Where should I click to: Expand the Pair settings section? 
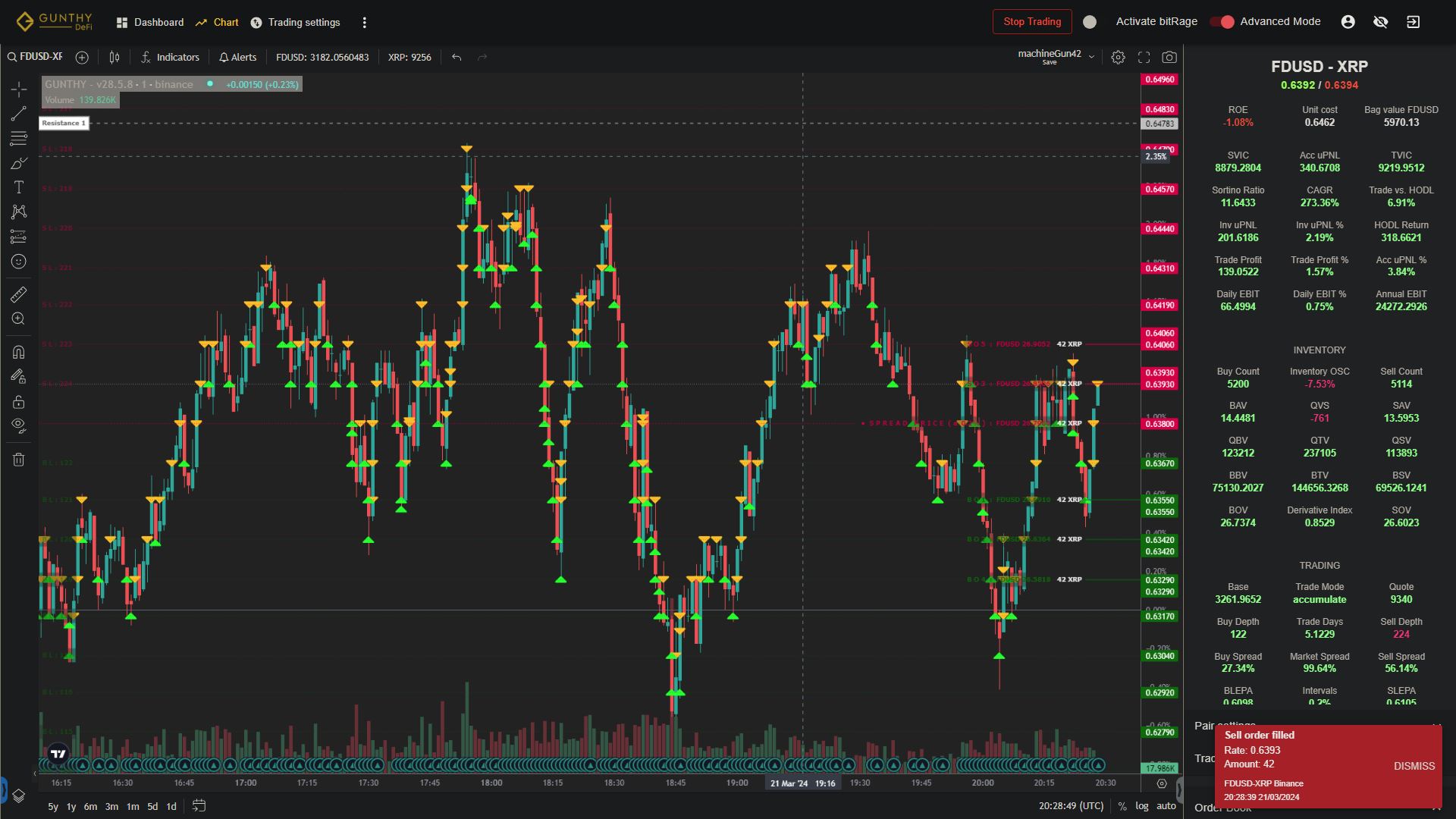tap(1319, 725)
